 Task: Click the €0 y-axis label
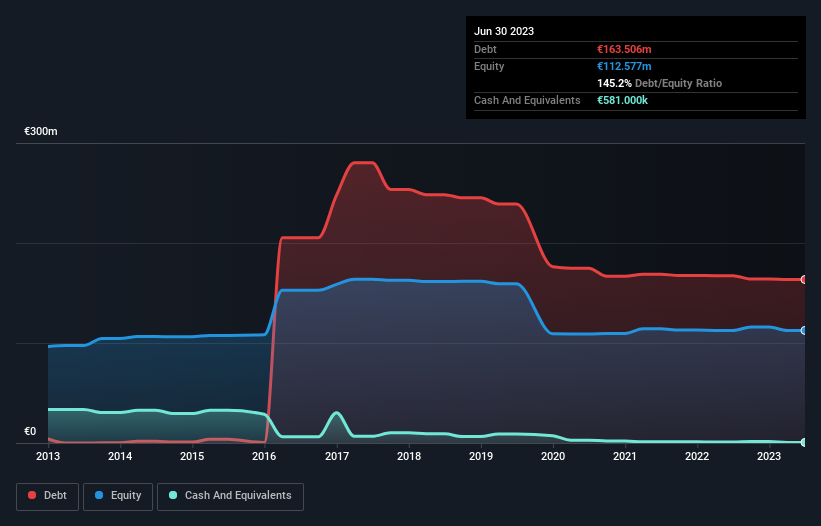click(x=30, y=431)
